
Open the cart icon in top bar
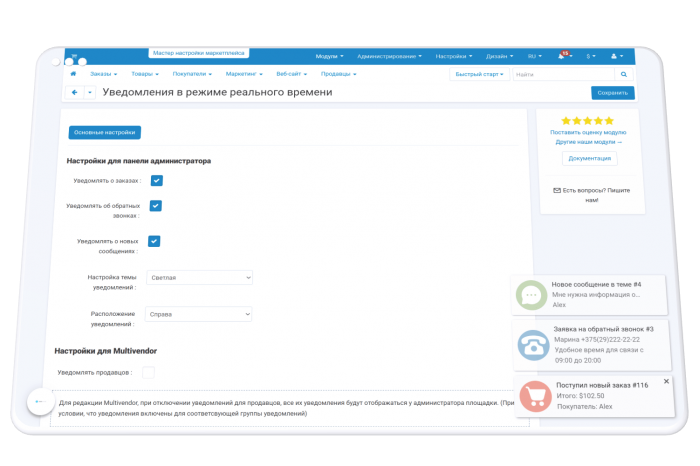click(74, 56)
